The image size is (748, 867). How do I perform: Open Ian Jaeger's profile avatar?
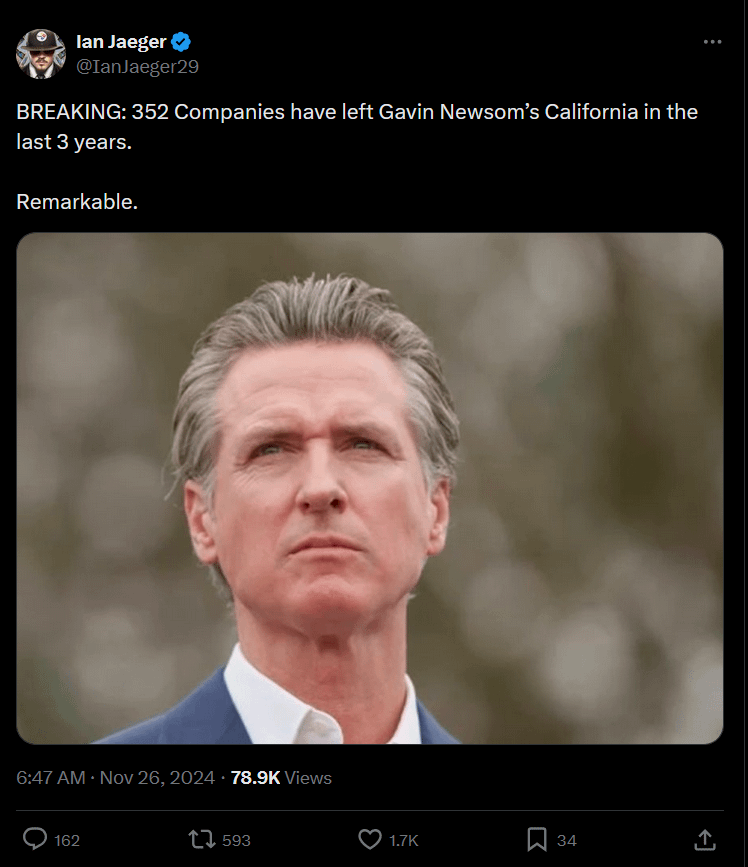(41, 54)
